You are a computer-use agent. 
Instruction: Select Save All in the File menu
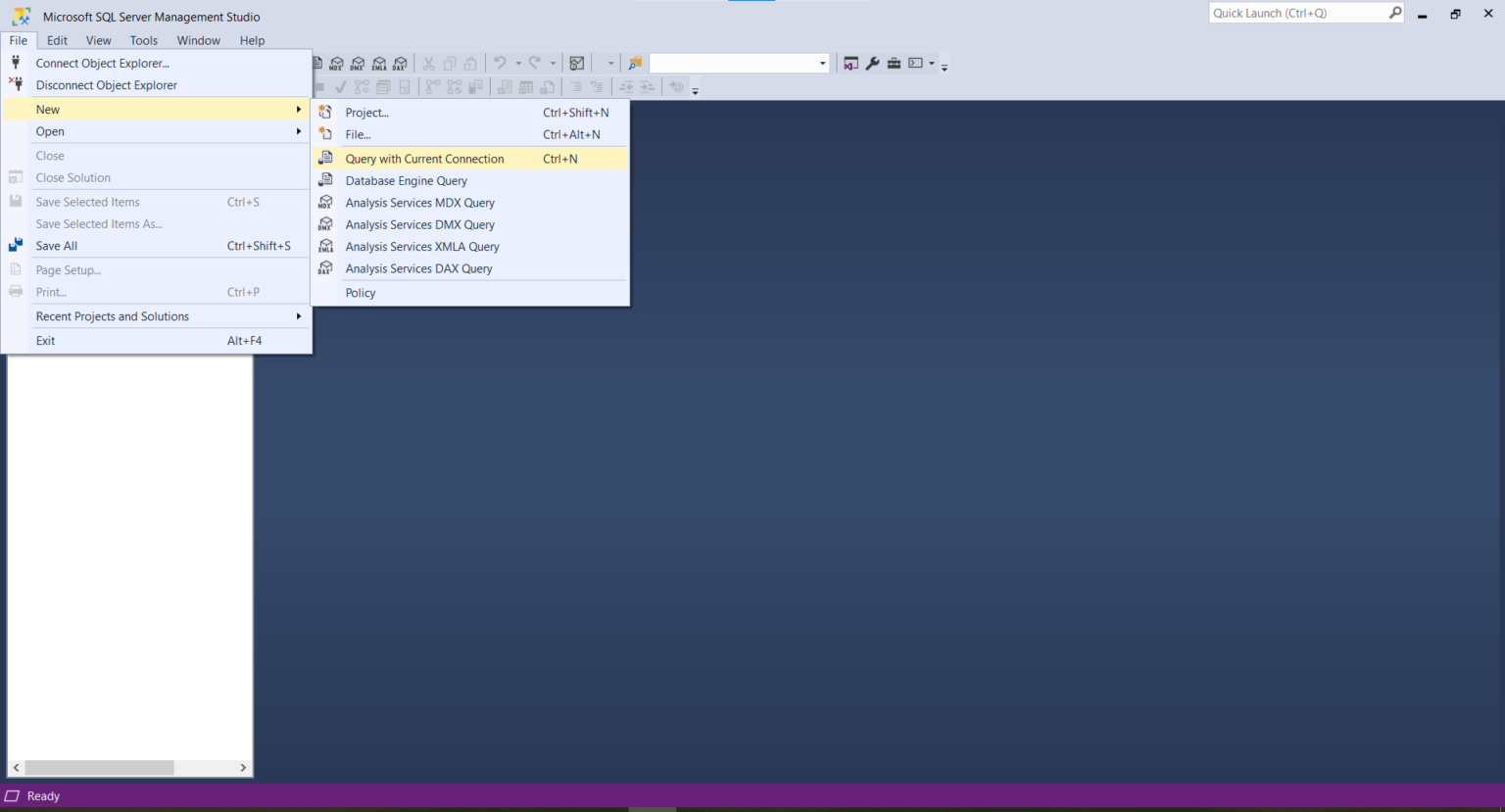pyautogui.click(x=56, y=246)
